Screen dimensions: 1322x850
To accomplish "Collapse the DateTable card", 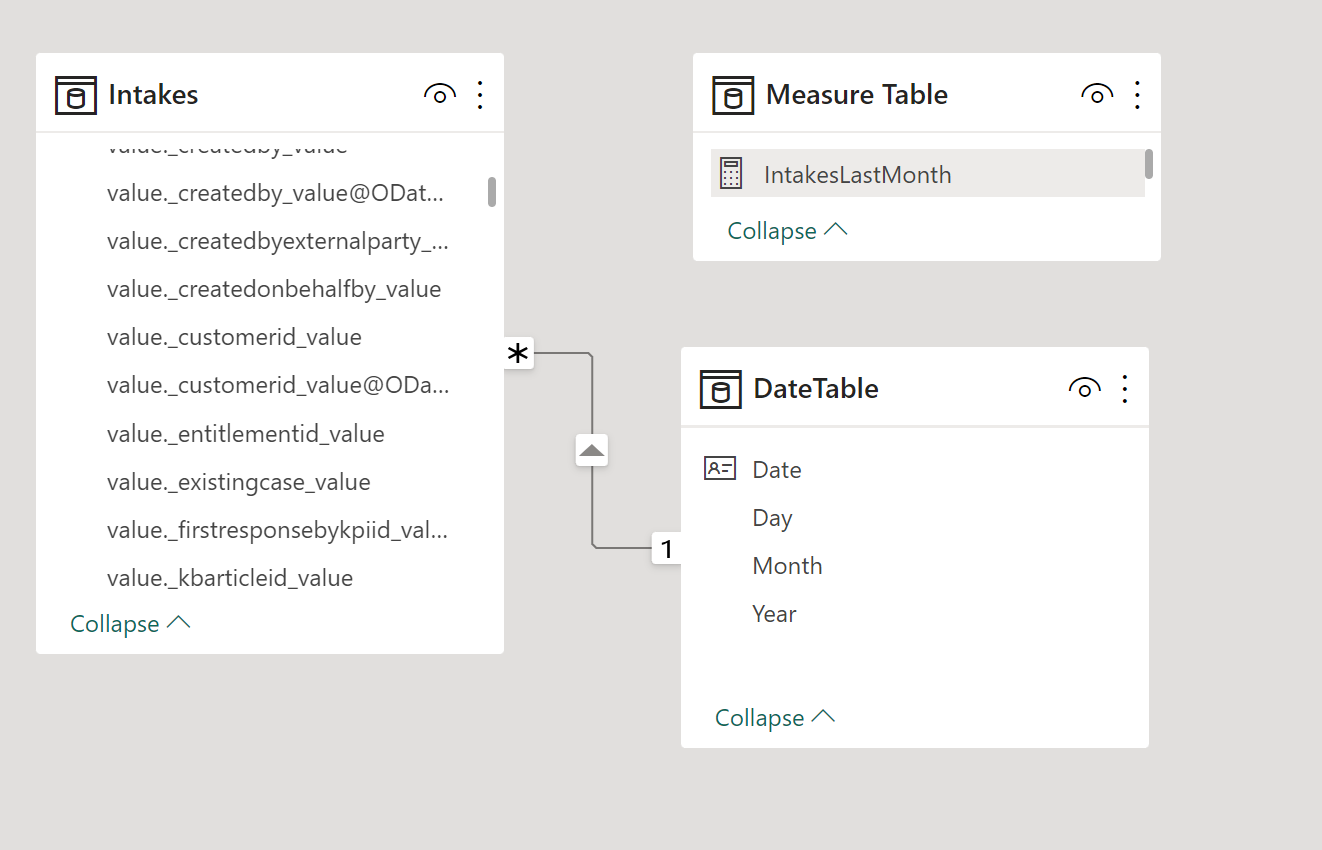I will coord(775,718).
